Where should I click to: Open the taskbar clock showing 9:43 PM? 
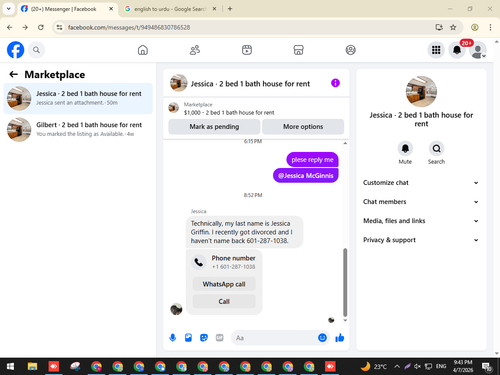[463, 366]
